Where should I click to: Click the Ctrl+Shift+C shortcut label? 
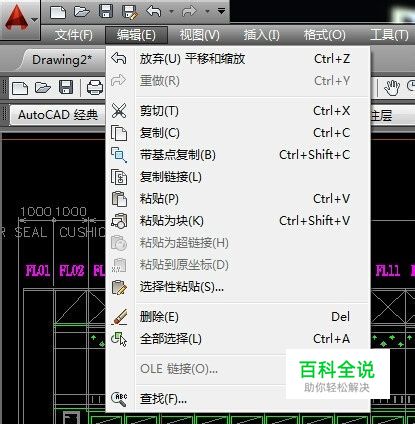(314, 155)
